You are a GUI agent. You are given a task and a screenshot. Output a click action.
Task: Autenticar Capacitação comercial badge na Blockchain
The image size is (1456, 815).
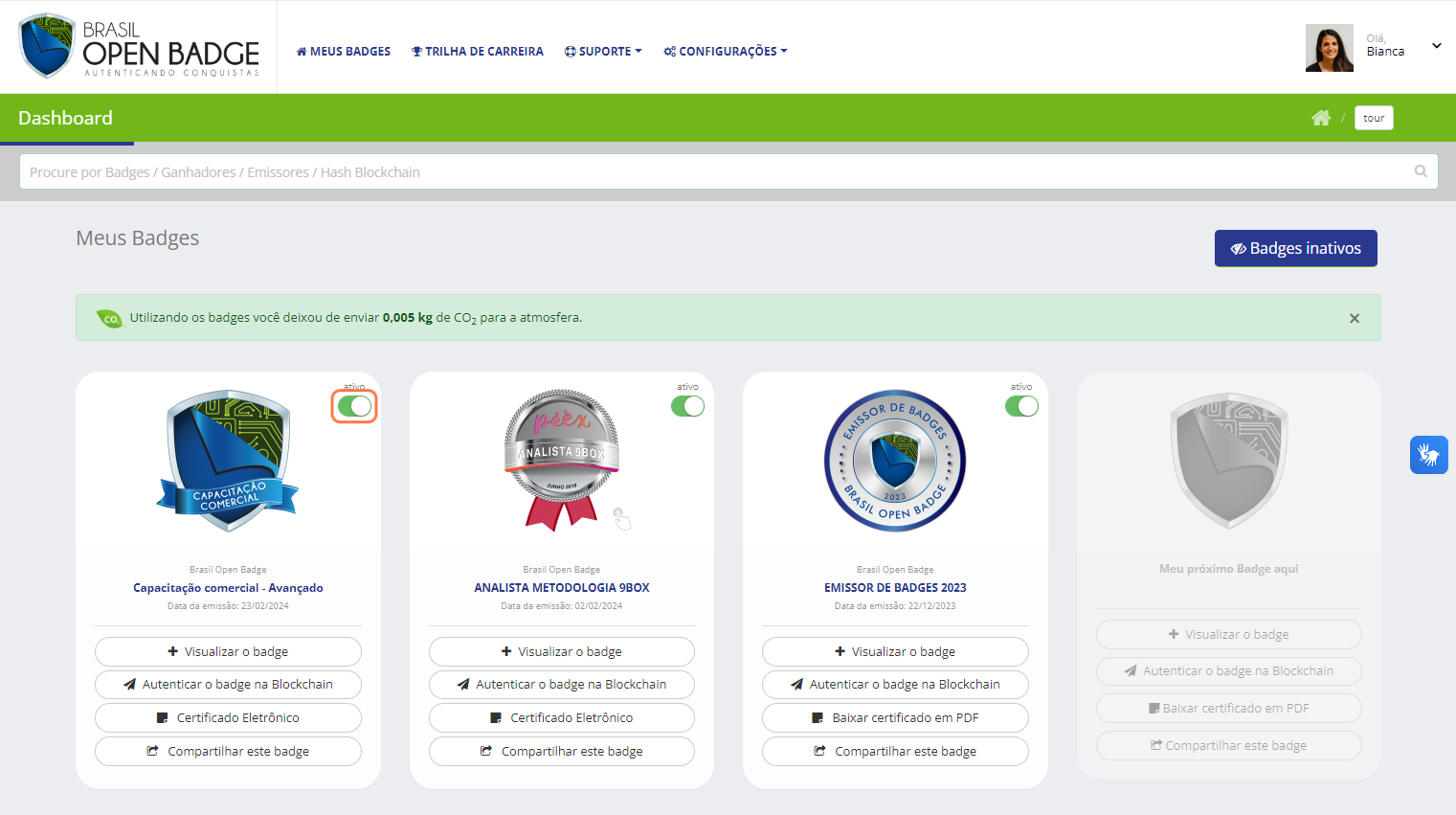[228, 685]
